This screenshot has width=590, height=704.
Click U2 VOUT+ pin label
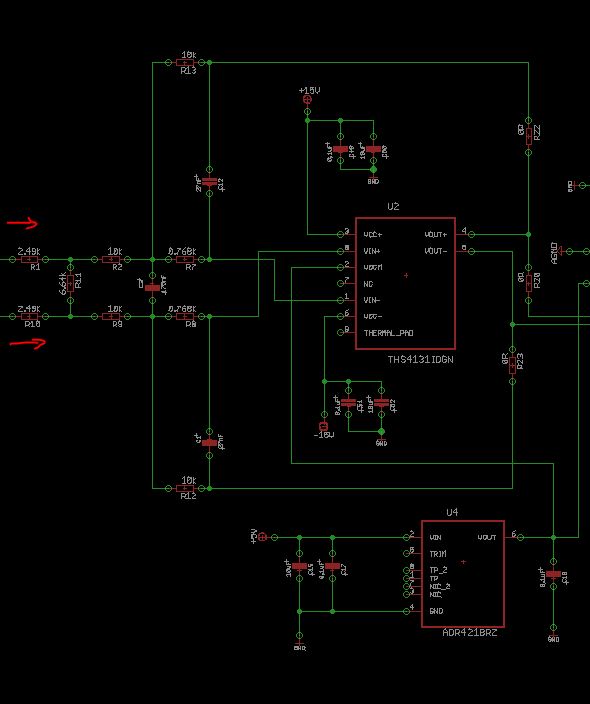[x=436, y=234]
